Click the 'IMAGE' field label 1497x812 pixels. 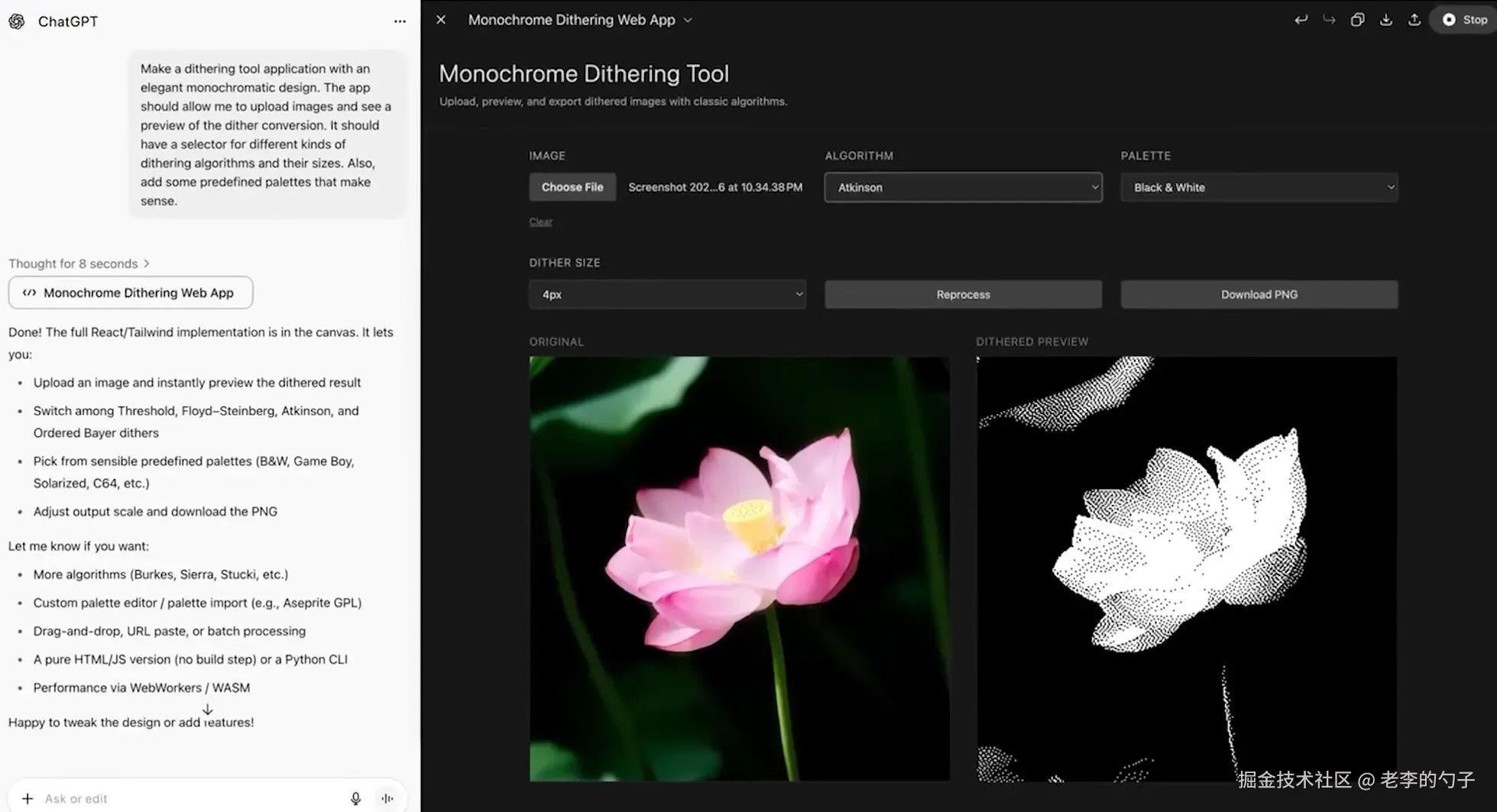[547, 156]
